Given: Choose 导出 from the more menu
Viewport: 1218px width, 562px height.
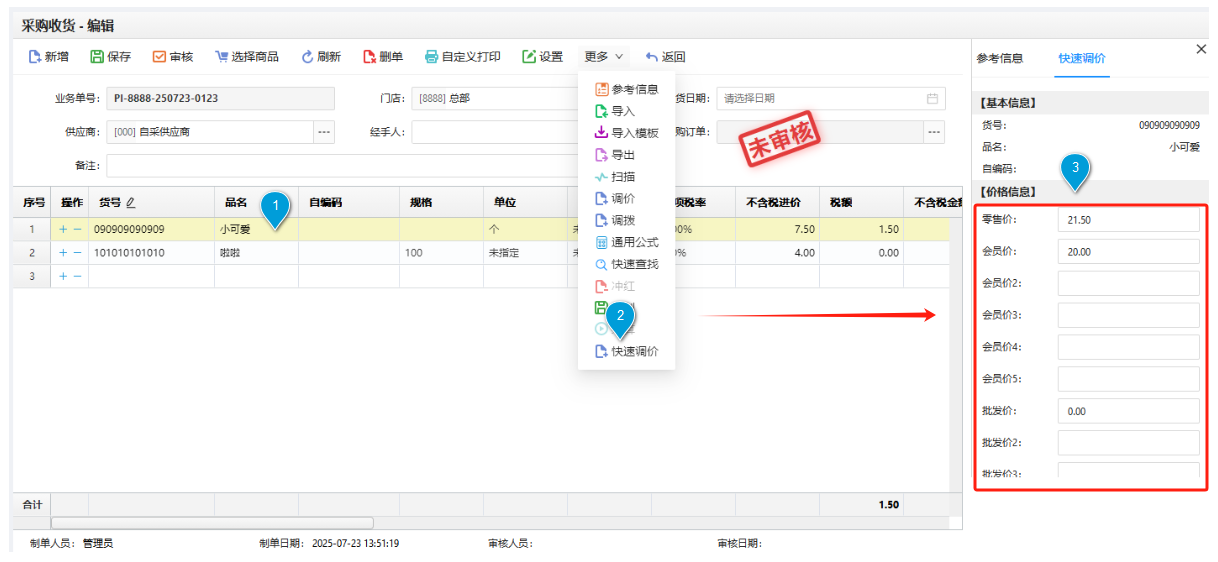Looking at the screenshot, I should point(614,155).
